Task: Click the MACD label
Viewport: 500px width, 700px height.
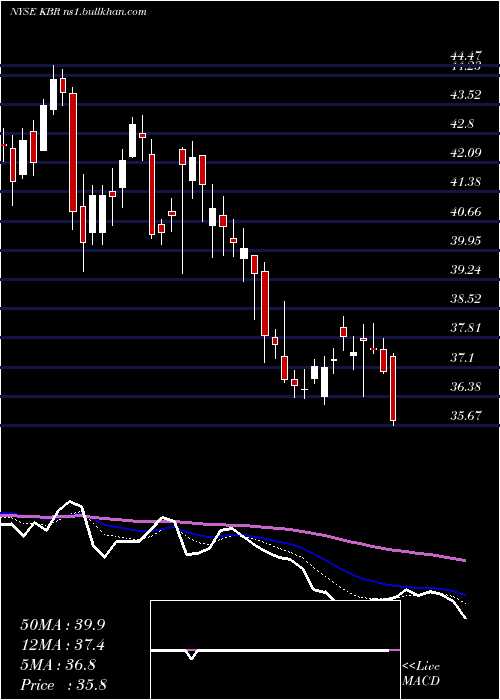Action: pyautogui.click(x=421, y=681)
